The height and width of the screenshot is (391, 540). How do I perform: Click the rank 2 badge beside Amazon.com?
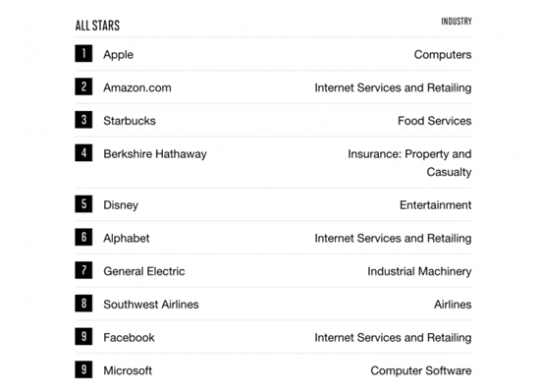pos(84,86)
